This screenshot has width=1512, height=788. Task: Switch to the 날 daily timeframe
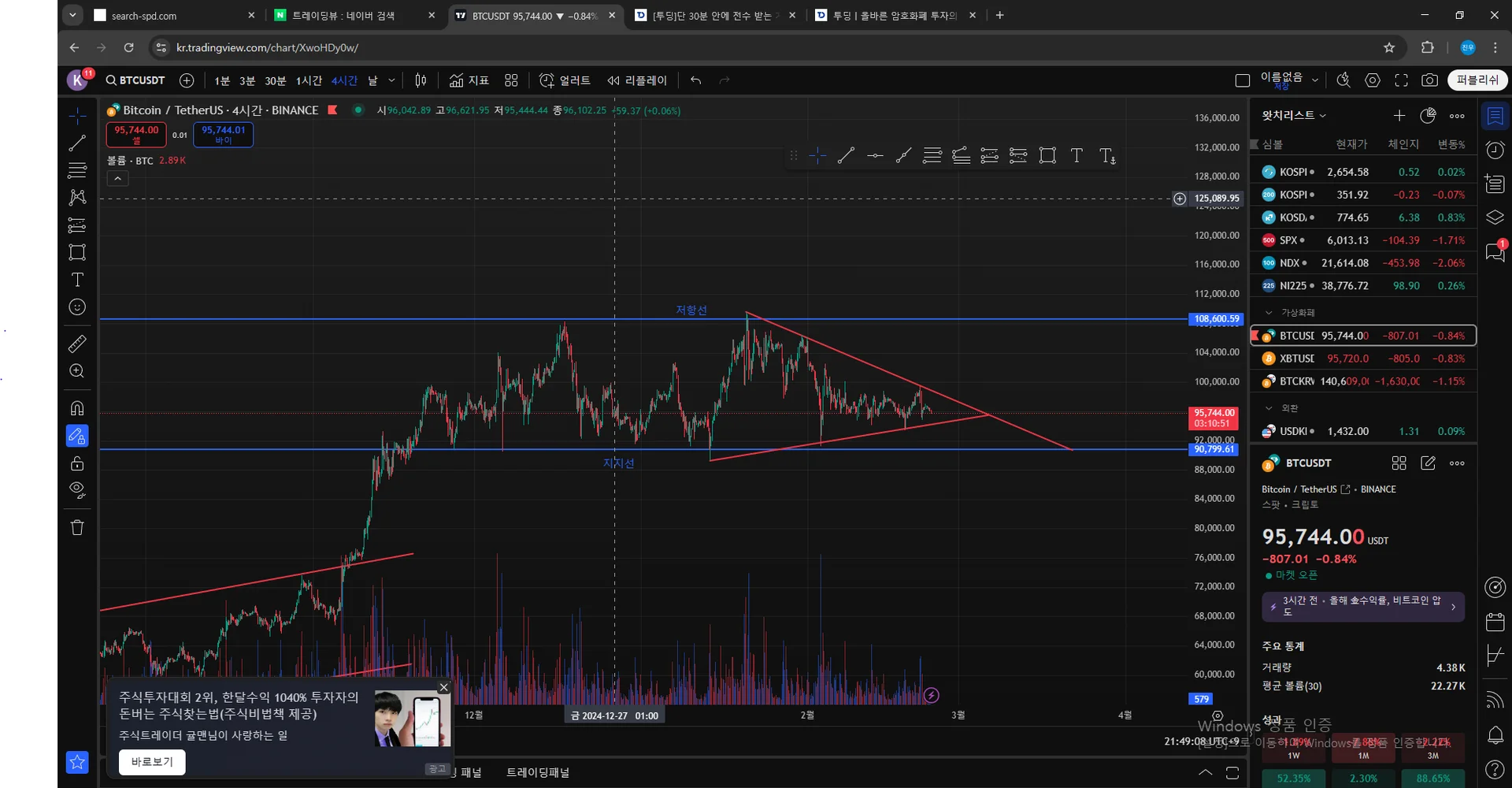372,80
